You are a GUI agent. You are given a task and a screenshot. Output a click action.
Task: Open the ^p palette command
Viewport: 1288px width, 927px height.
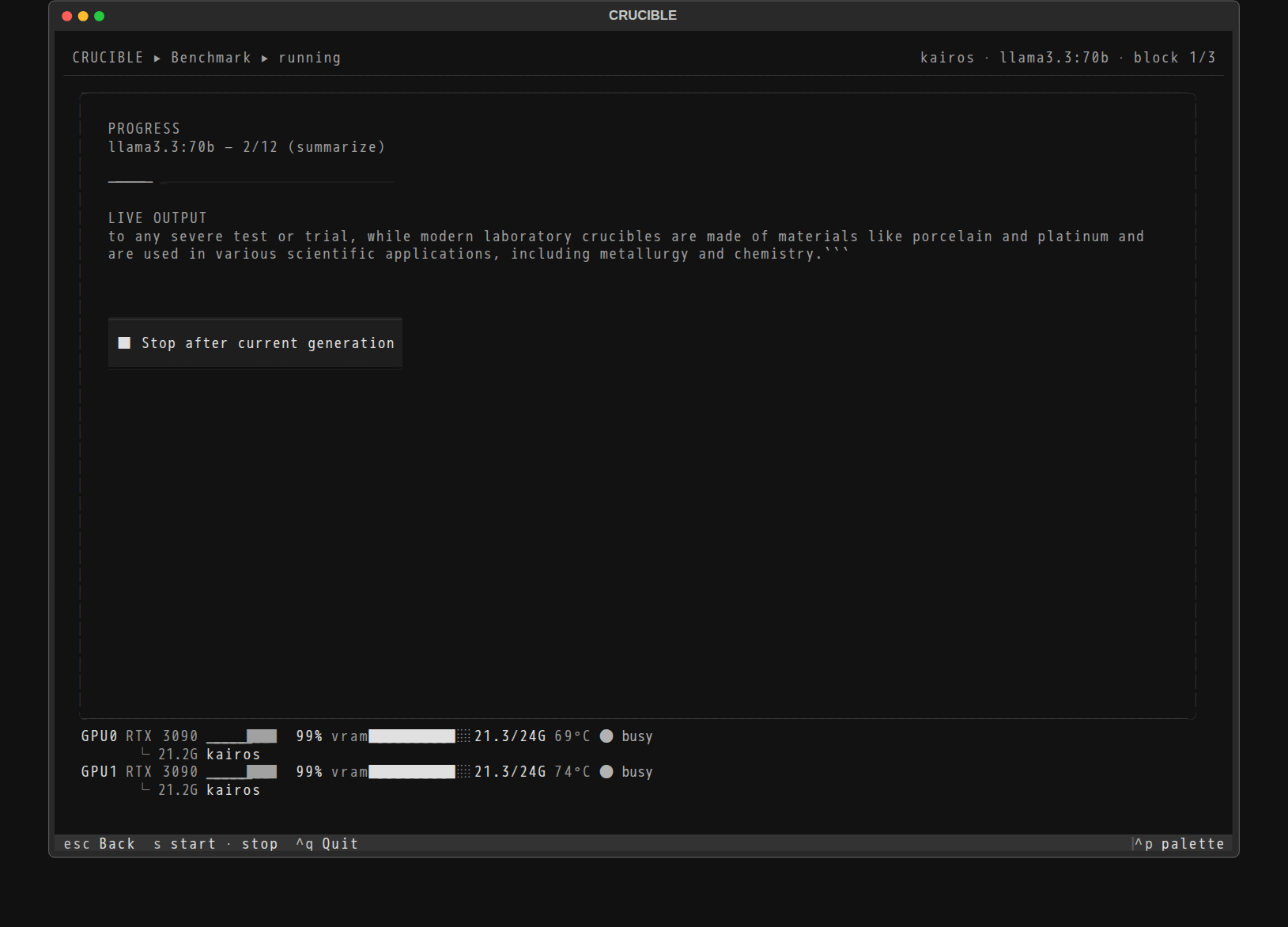tap(1180, 844)
